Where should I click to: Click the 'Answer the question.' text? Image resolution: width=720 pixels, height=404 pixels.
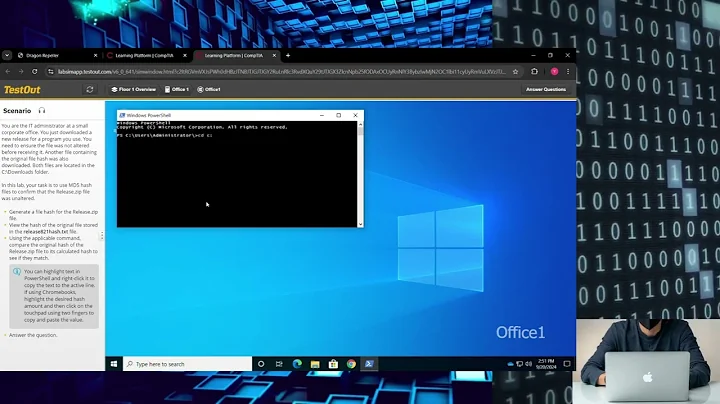(33, 335)
